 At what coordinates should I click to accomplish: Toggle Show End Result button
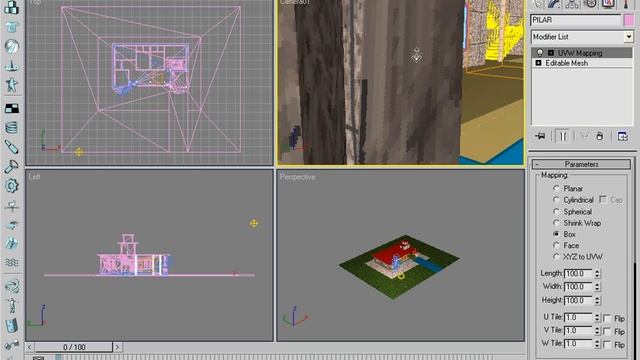(562, 136)
